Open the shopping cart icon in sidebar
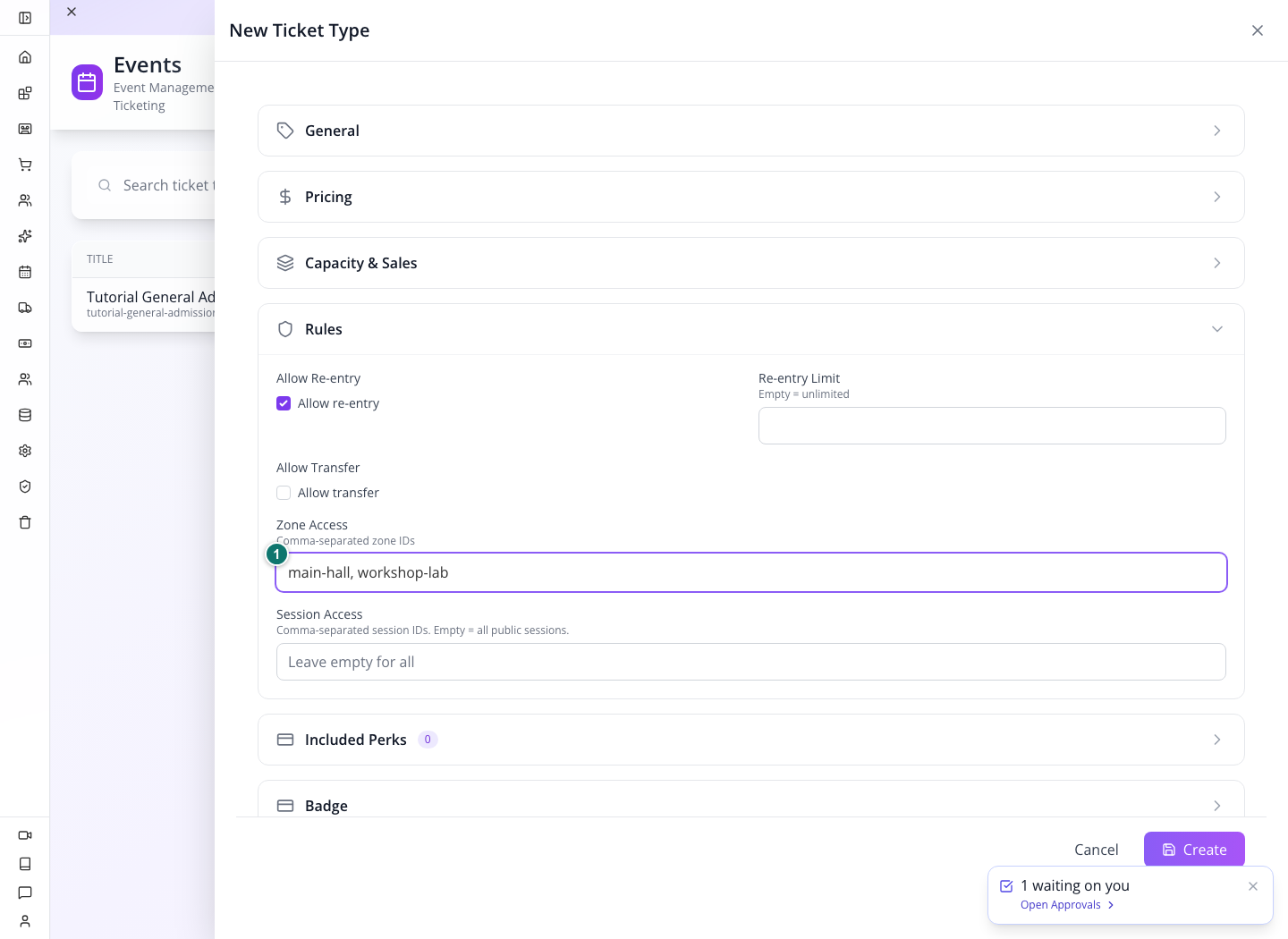The width and height of the screenshot is (1288, 939). [x=25, y=165]
